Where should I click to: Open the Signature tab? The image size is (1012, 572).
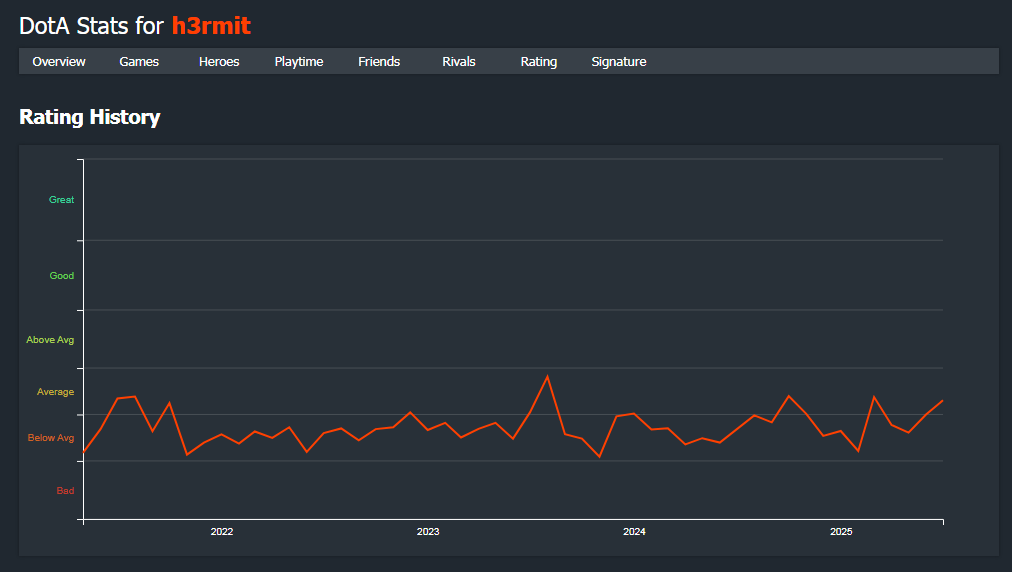click(x=619, y=61)
